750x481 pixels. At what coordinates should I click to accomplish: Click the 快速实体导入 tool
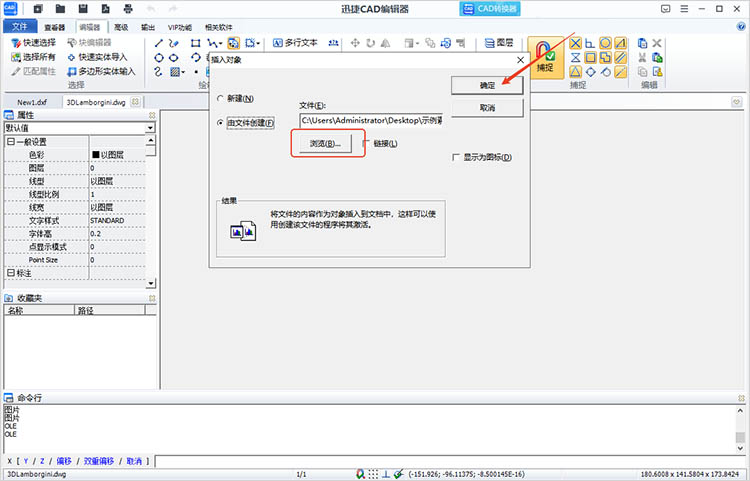click(98, 57)
